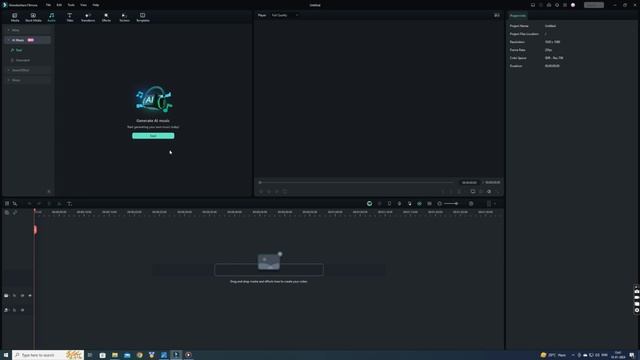Click the Delete icon in timeline toolbar
Image resolution: width=640 pixels, height=360 pixels.
tap(49, 203)
